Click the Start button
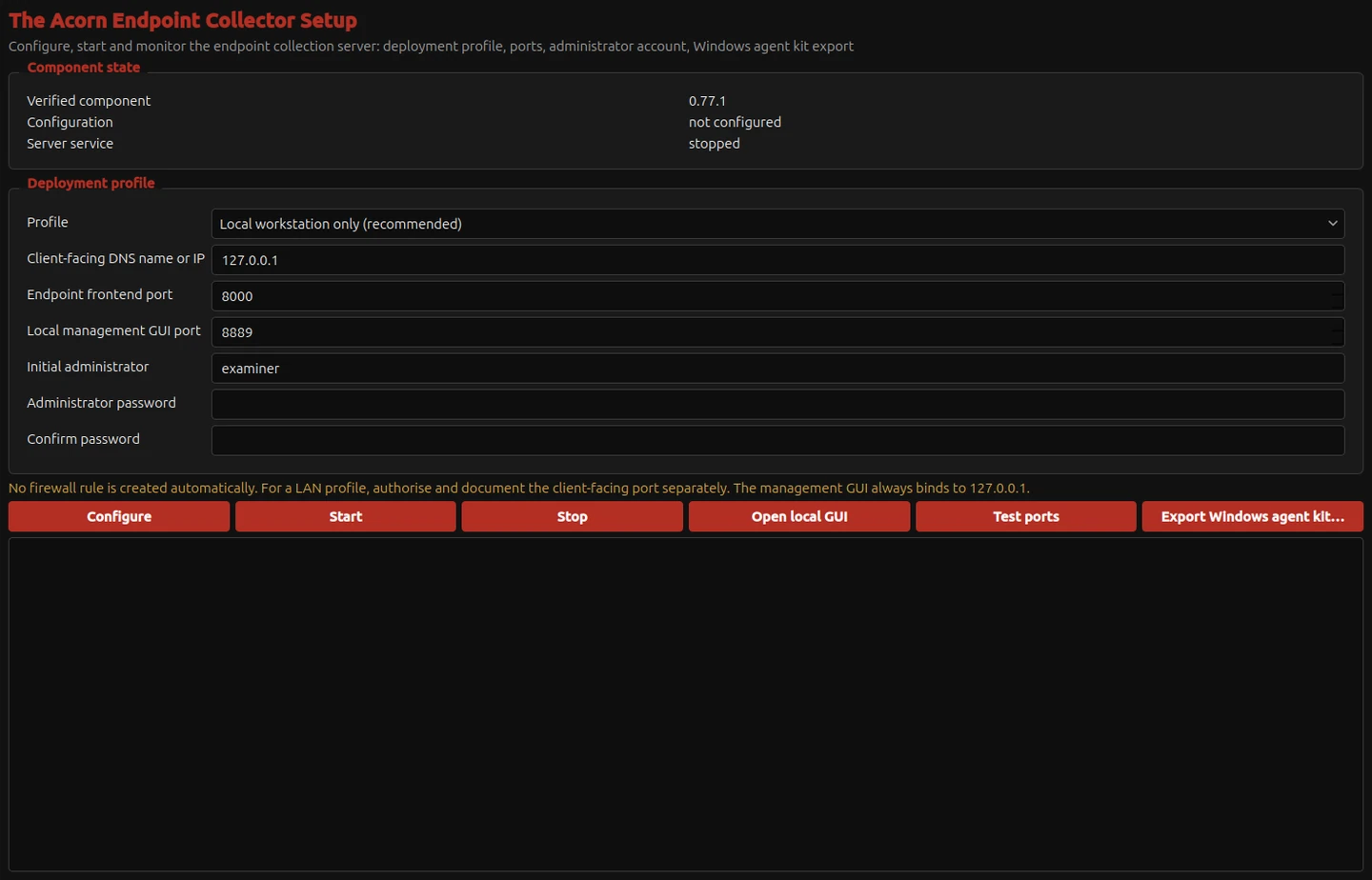 (x=346, y=516)
